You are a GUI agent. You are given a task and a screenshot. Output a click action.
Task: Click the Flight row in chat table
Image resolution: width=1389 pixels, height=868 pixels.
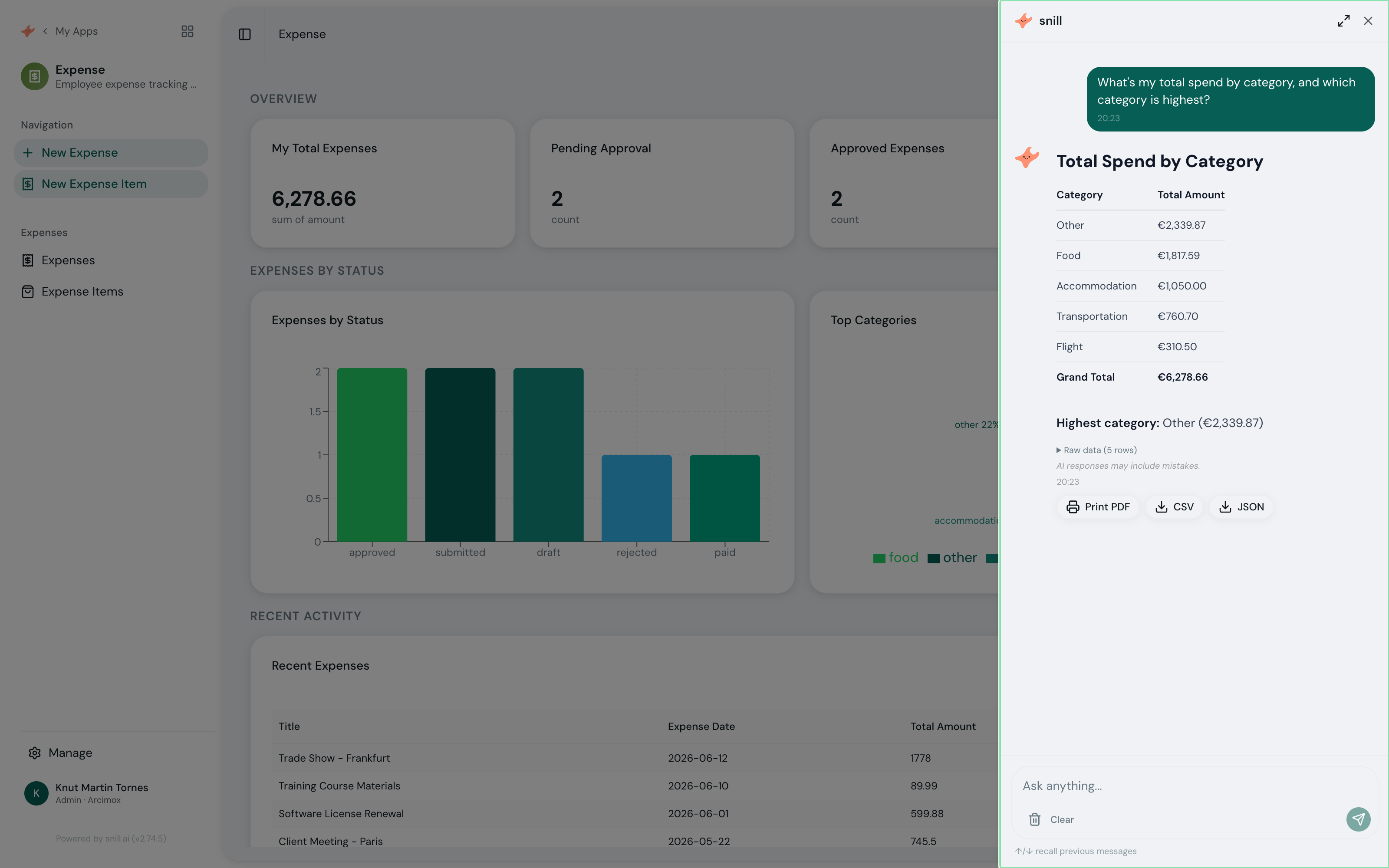[x=1140, y=347]
